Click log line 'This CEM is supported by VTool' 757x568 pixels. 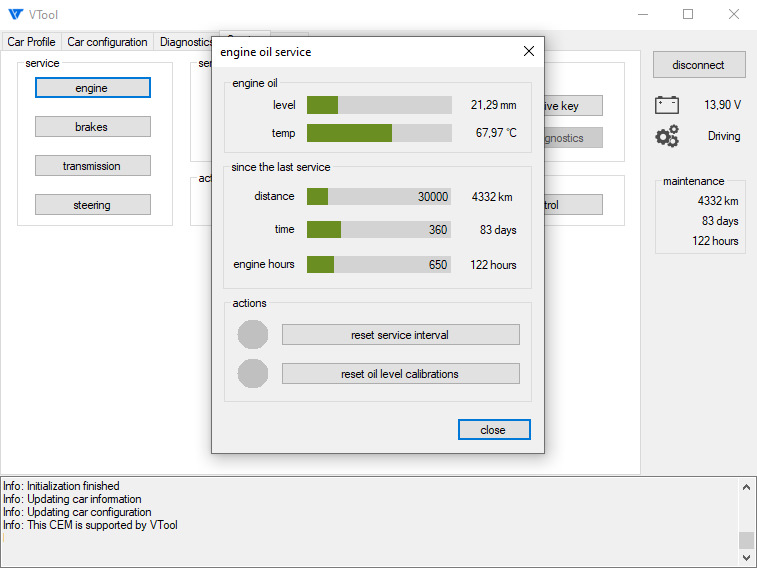(x=102, y=525)
